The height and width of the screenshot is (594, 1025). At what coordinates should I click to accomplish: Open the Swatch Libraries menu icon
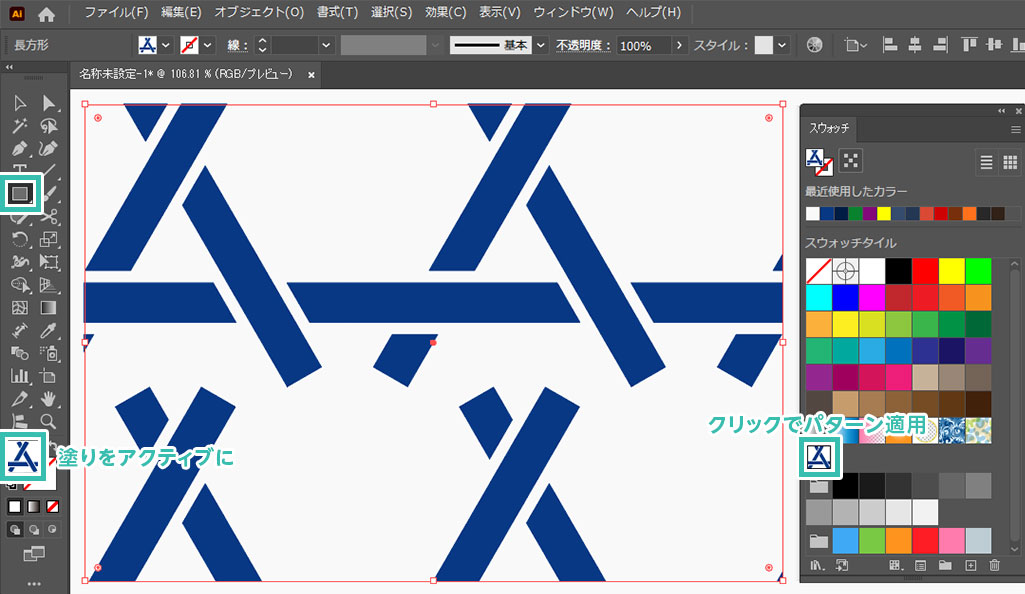(x=817, y=565)
